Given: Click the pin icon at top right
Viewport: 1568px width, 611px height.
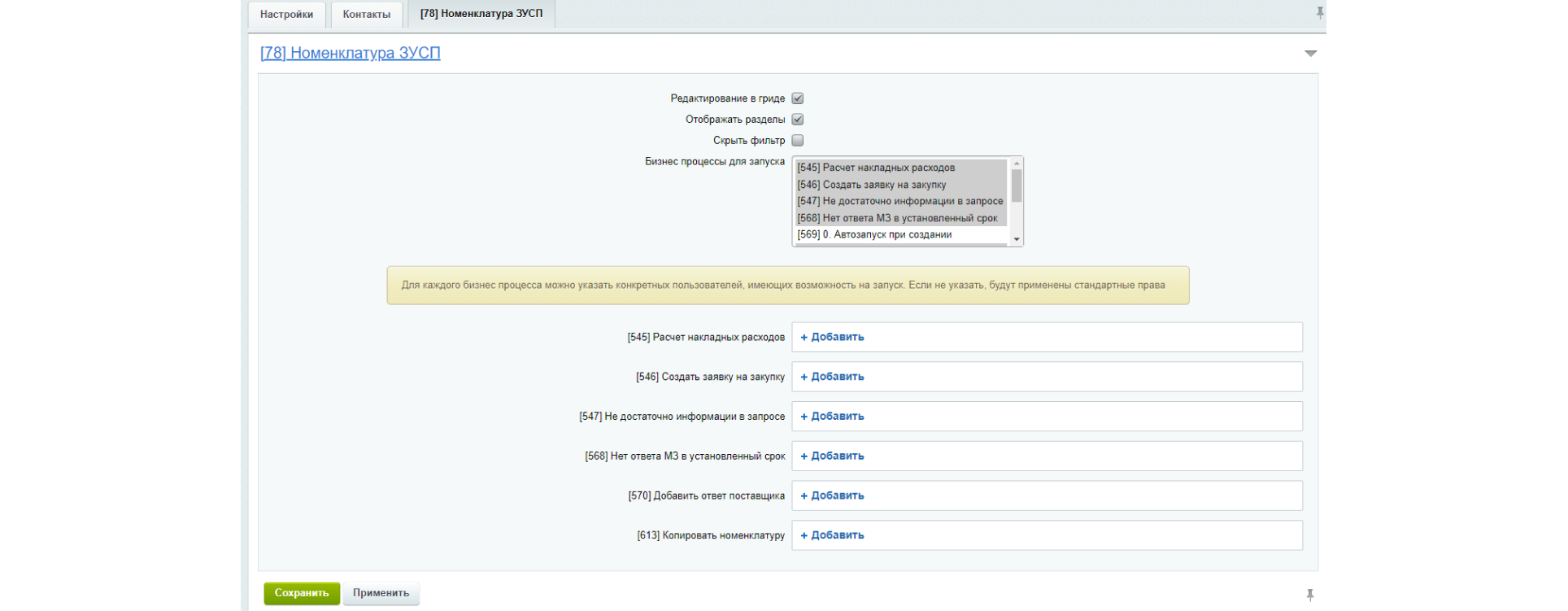Looking at the screenshot, I should (1319, 12).
